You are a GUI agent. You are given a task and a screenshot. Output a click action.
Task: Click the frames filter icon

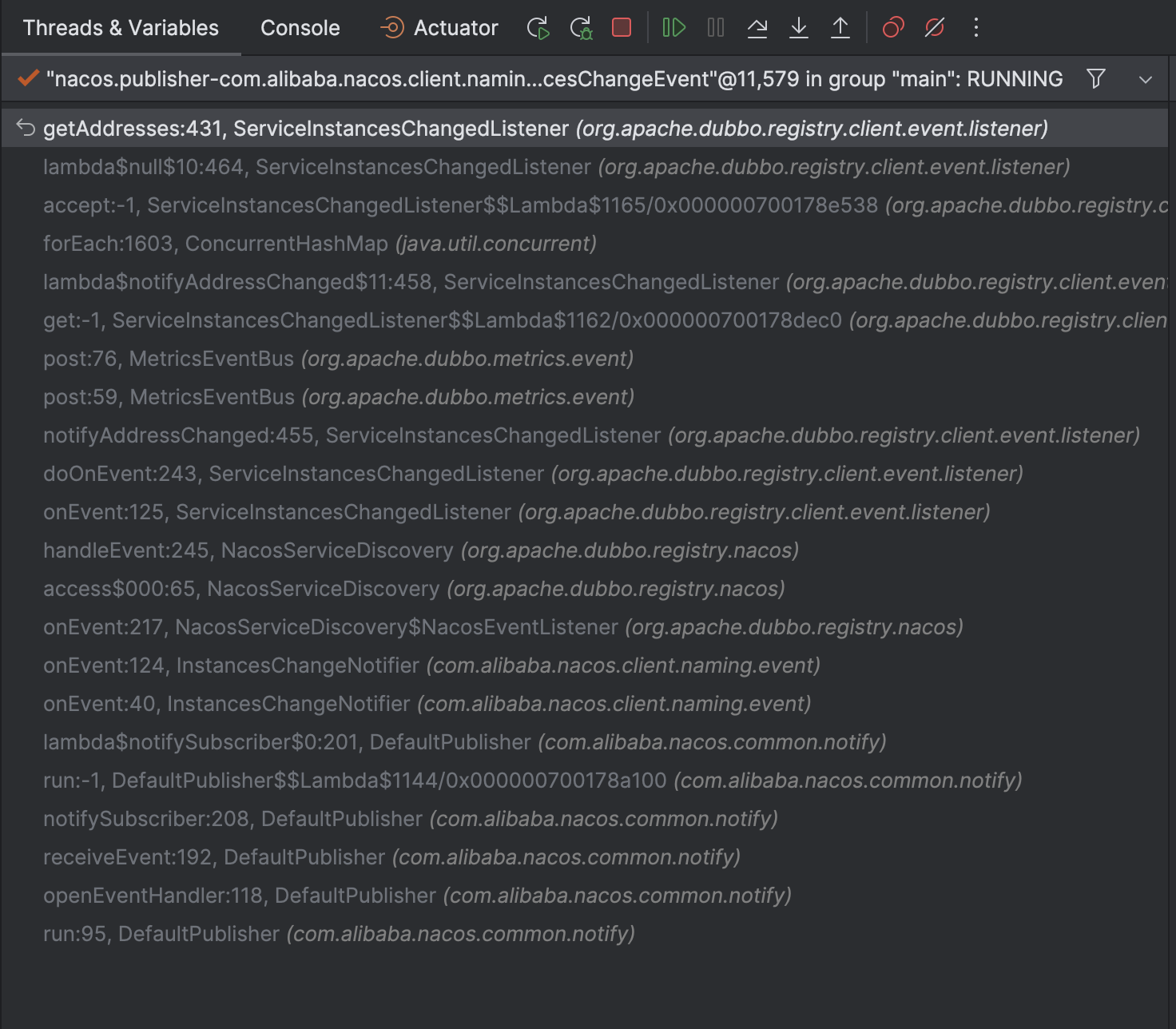[x=1096, y=78]
